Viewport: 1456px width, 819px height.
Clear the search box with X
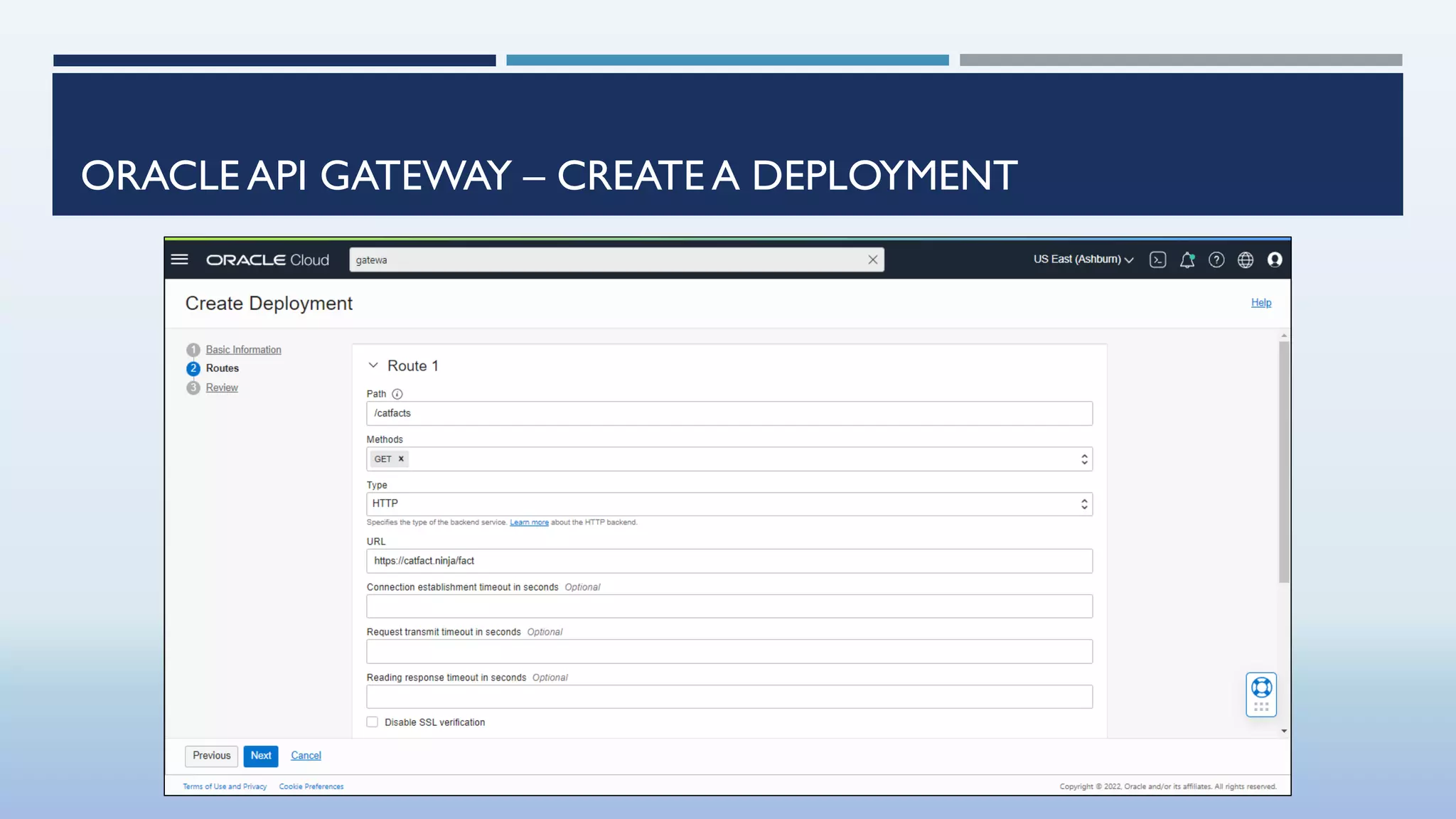coord(872,260)
